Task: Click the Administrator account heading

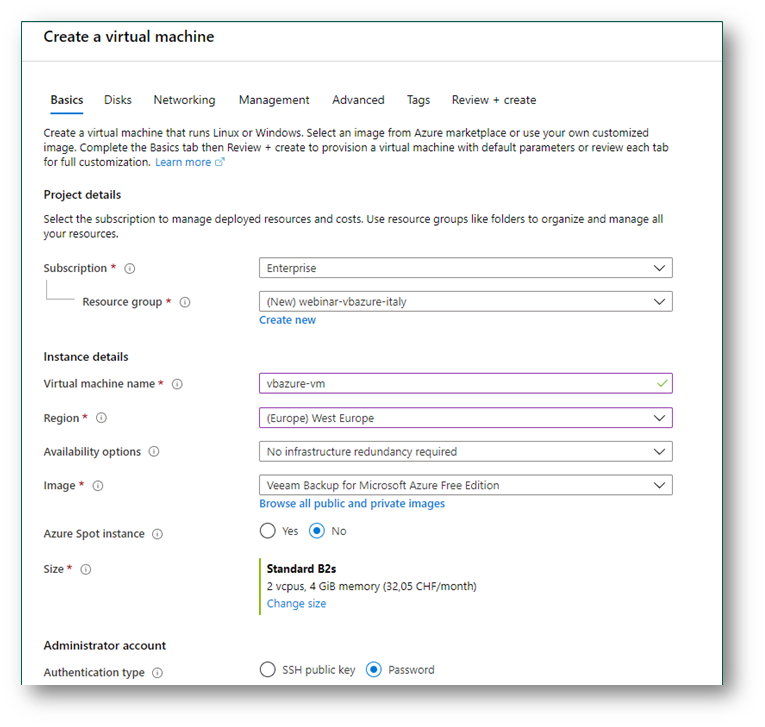Action: 104,646
